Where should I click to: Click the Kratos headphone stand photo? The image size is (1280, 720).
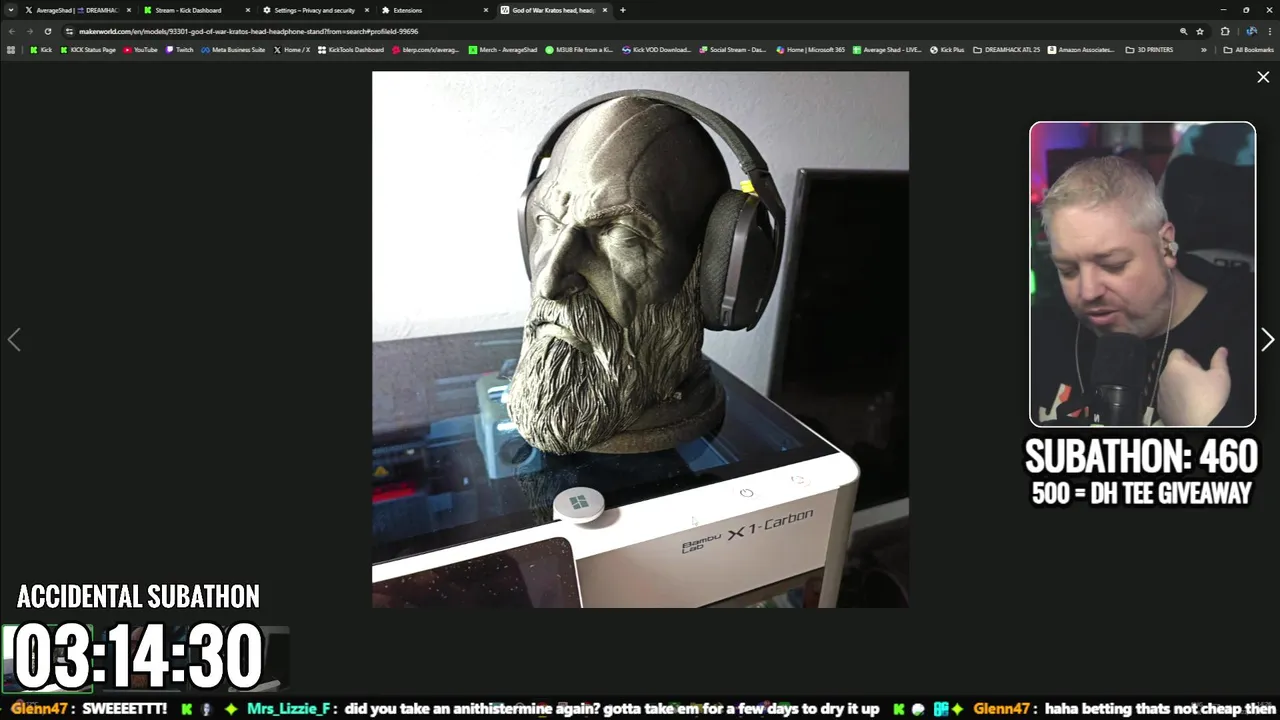click(x=640, y=339)
